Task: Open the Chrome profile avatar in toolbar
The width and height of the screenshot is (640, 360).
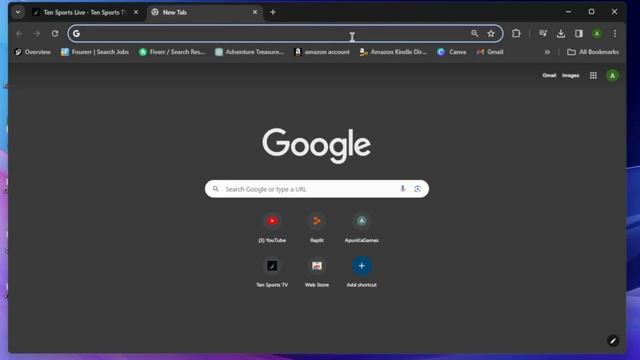Action: (x=597, y=33)
